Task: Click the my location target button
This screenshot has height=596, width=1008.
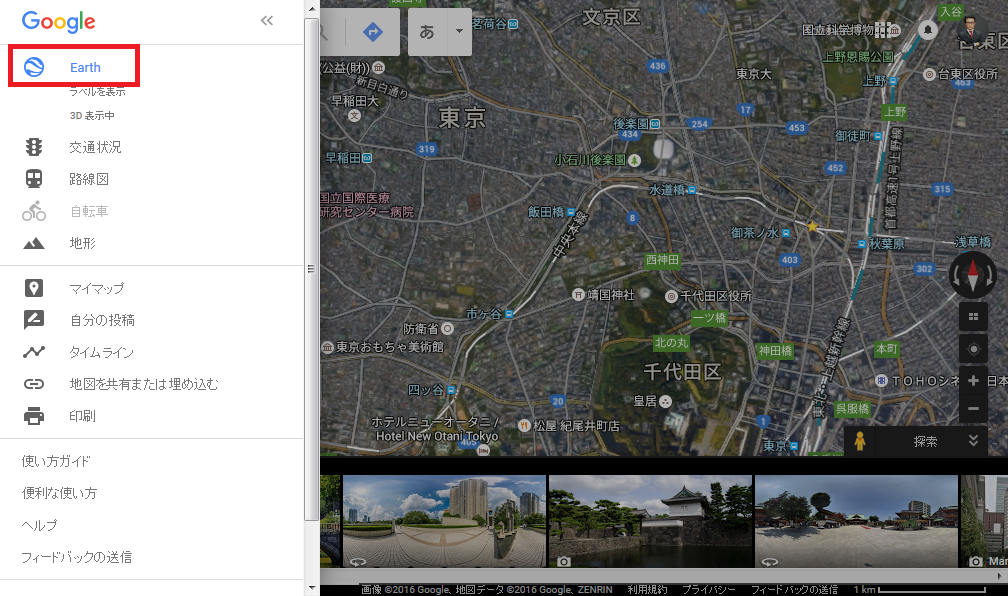Action: coord(973,349)
